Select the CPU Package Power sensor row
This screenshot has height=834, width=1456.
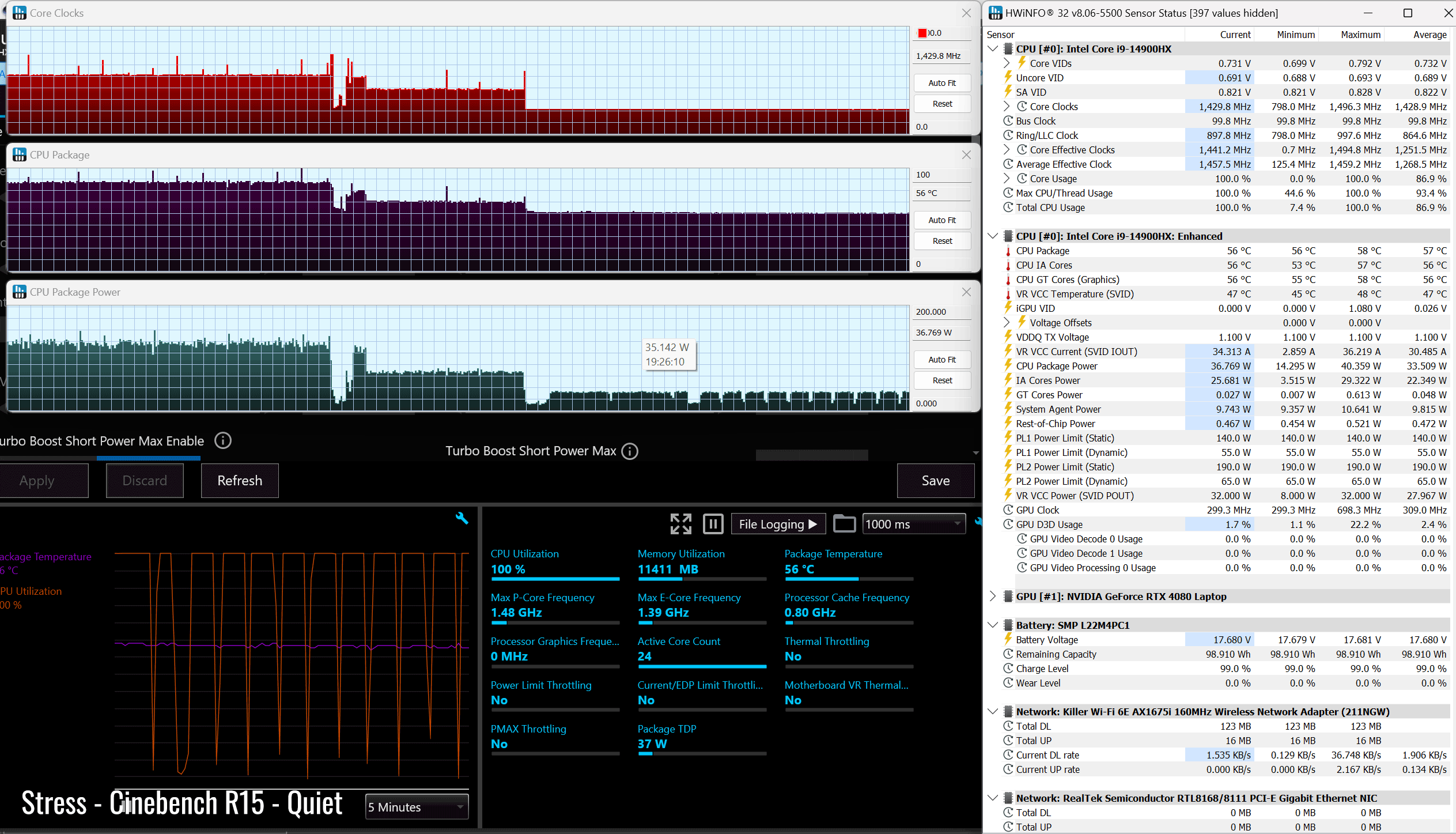click(1217, 366)
